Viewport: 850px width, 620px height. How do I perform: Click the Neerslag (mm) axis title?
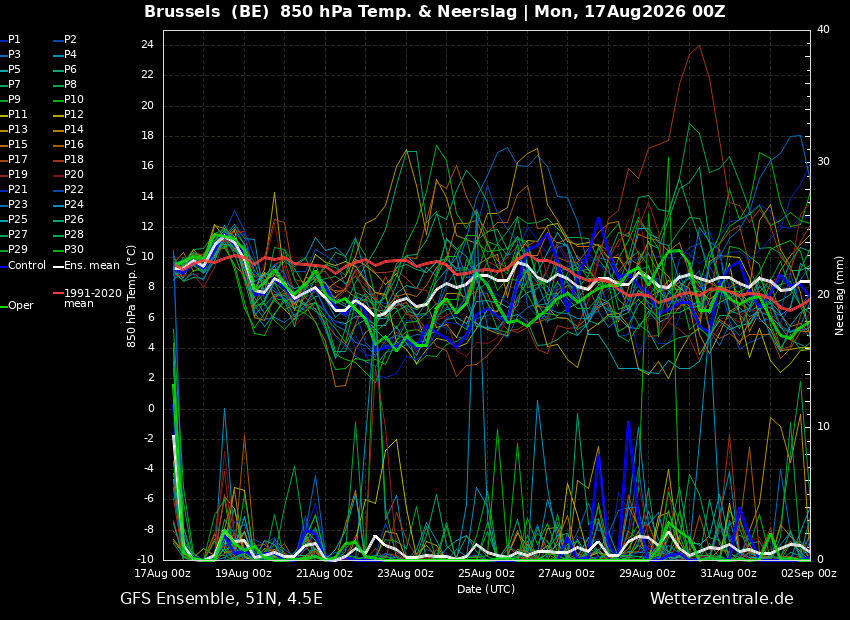click(840, 296)
